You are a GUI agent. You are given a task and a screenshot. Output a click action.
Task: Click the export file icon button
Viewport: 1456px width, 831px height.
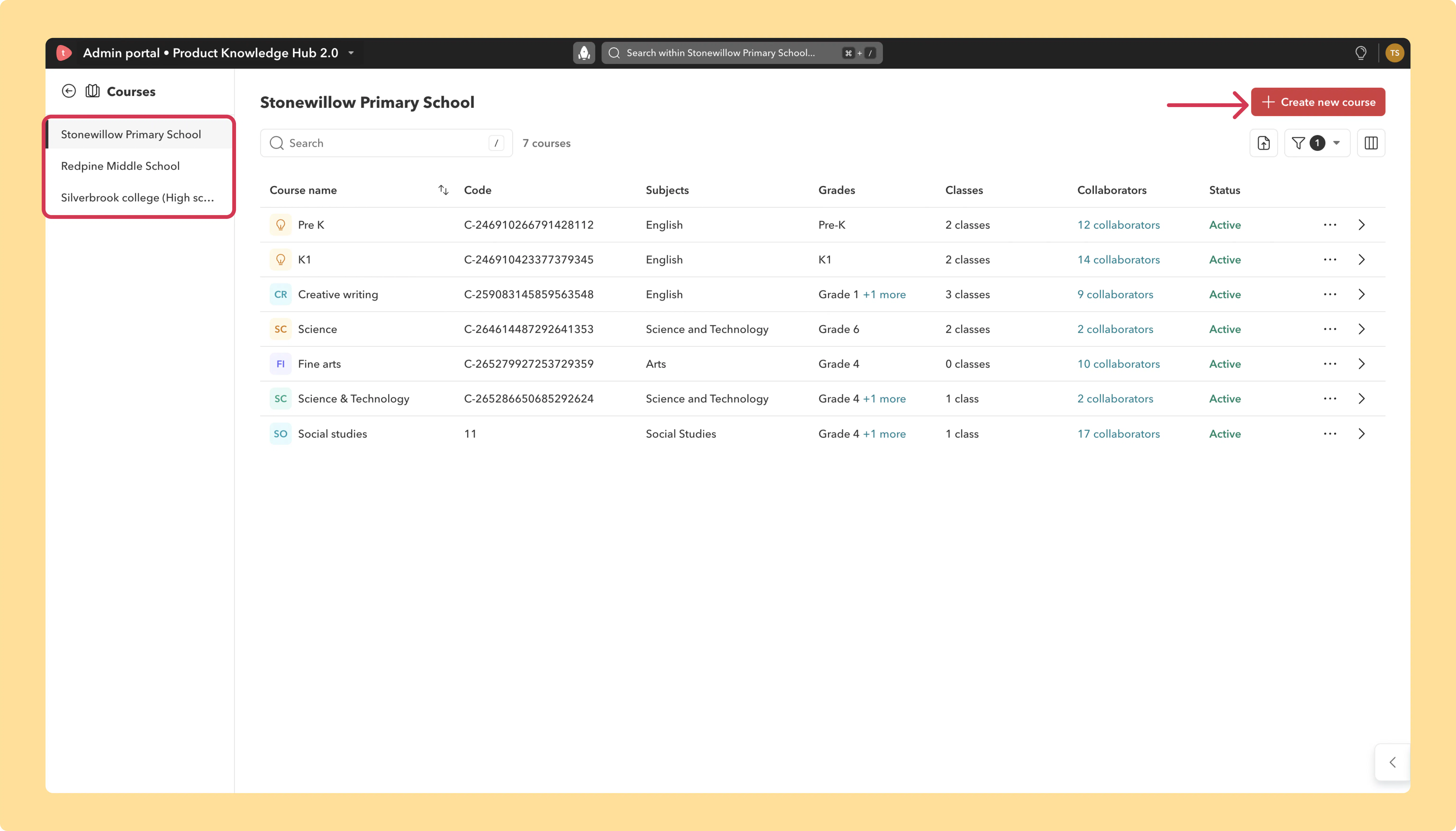pyautogui.click(x=1263, y=143)
